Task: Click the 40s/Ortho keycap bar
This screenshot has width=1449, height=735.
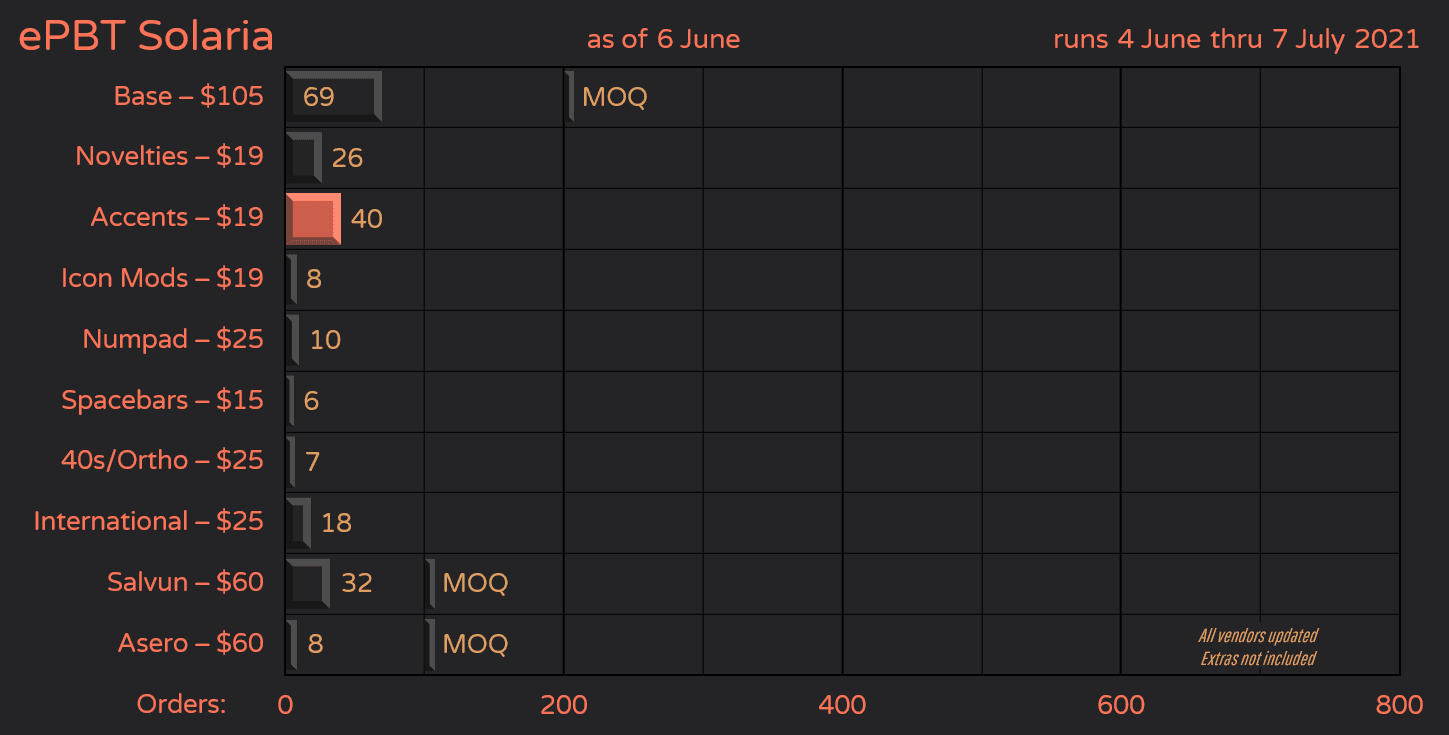Action: click(290, 461)
